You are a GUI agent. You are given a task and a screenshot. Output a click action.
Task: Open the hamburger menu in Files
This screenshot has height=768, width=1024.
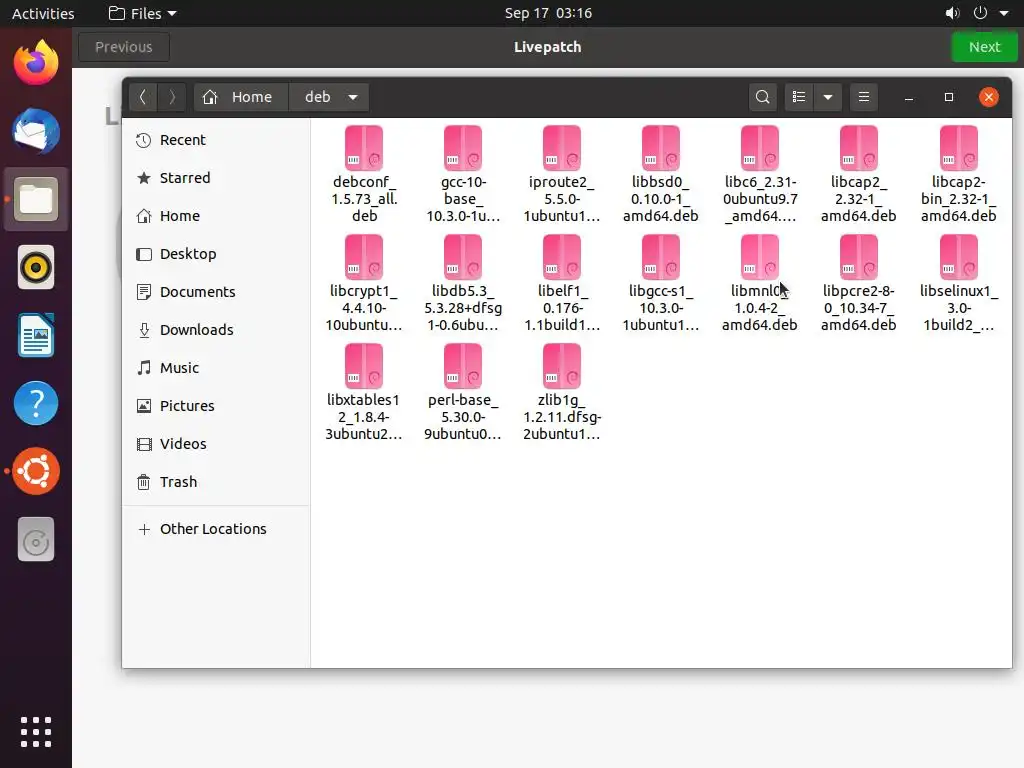pyautogui.click(x=863, y=97)
